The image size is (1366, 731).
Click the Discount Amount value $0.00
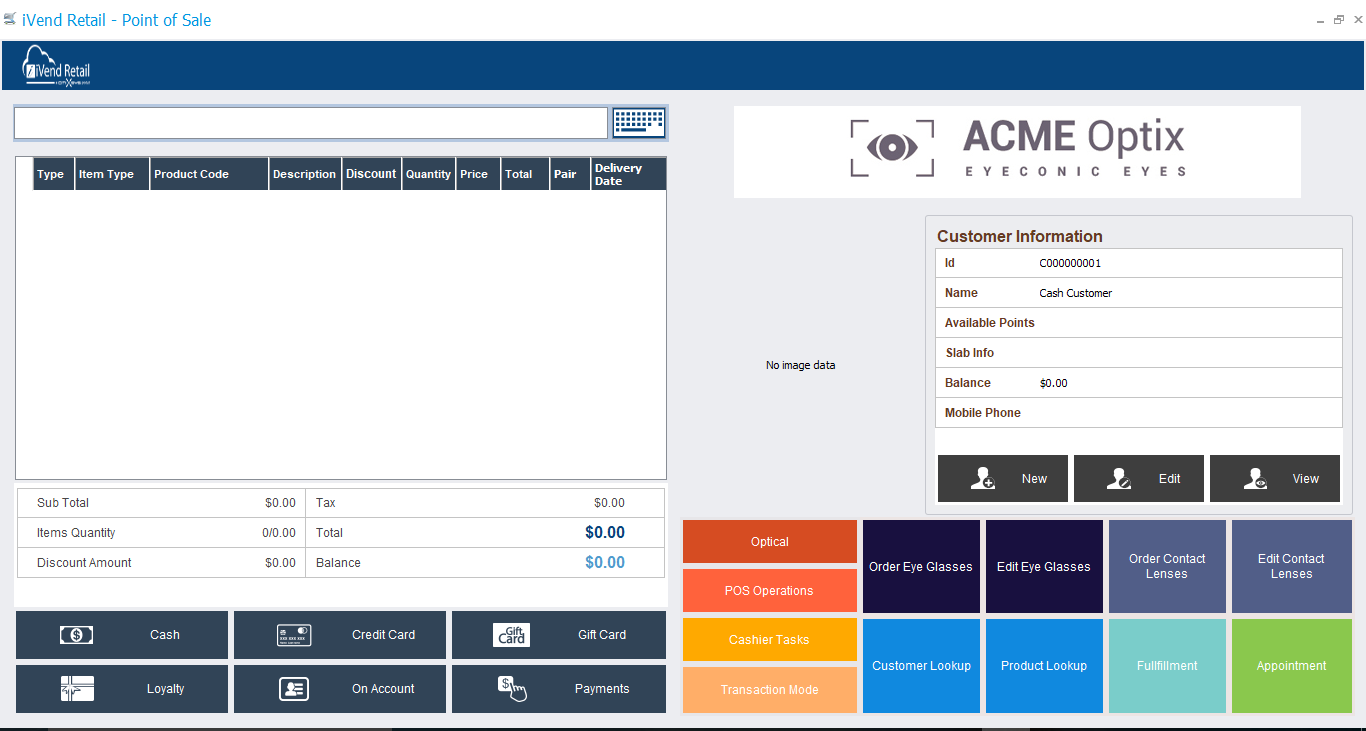coord(280,563)
